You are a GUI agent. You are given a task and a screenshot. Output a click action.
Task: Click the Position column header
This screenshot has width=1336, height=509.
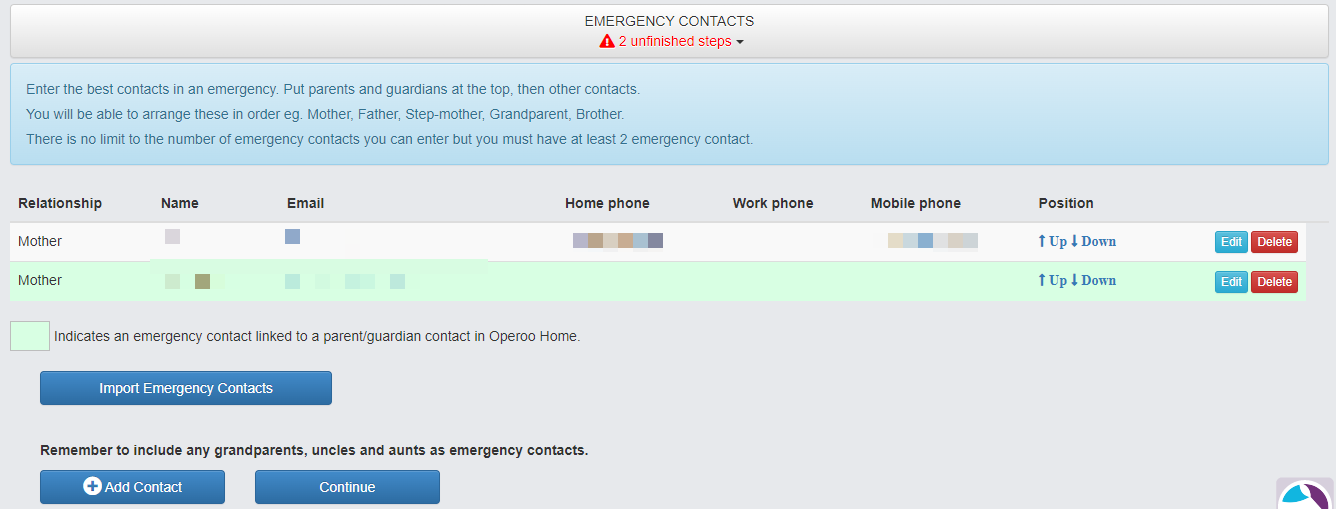1066,203
